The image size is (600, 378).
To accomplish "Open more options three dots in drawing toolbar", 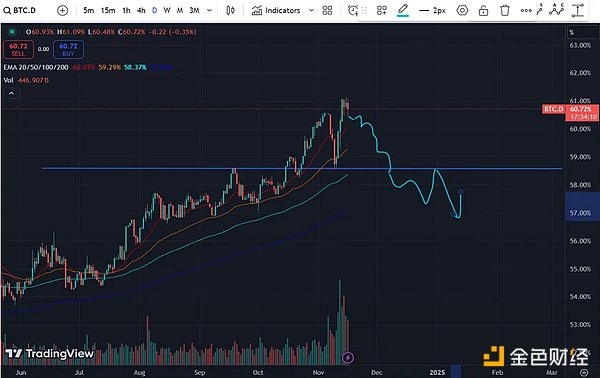I will tap(526, 10).
